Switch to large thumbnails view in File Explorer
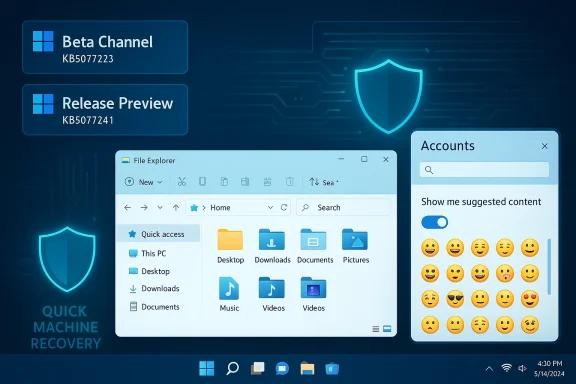 pyautogui.click(x=387, y=329)
